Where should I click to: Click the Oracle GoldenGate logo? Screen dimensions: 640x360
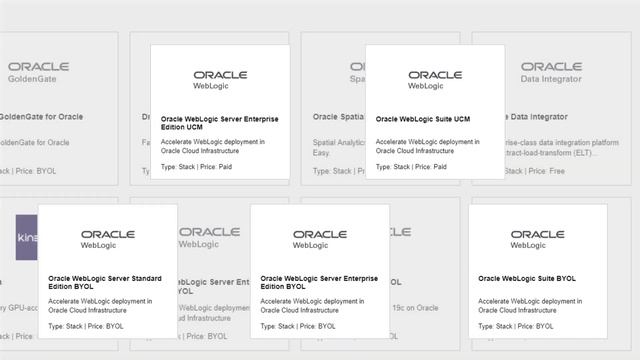(38, 72)
